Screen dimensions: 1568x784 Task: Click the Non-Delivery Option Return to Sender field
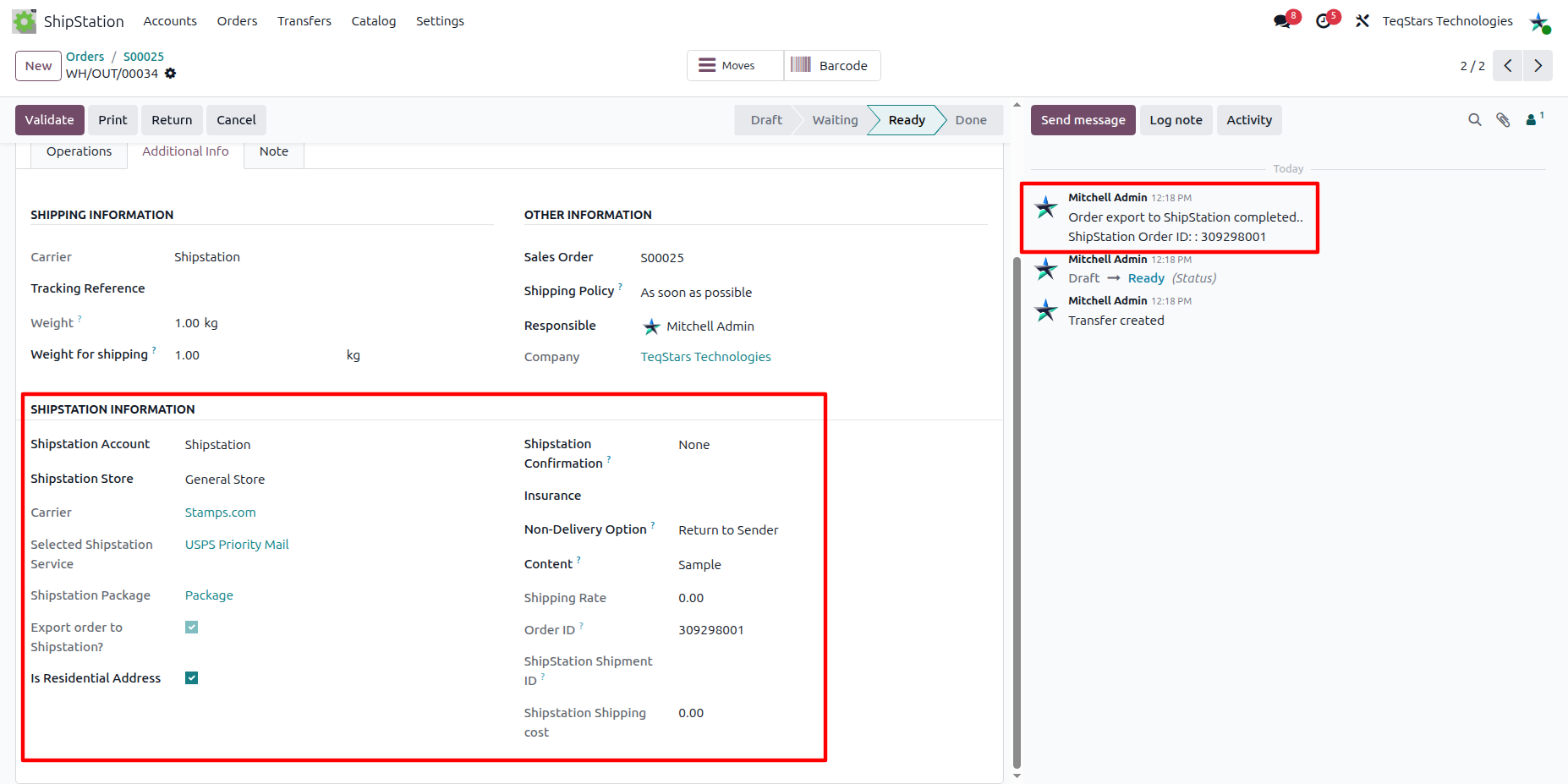coord(728,530)
